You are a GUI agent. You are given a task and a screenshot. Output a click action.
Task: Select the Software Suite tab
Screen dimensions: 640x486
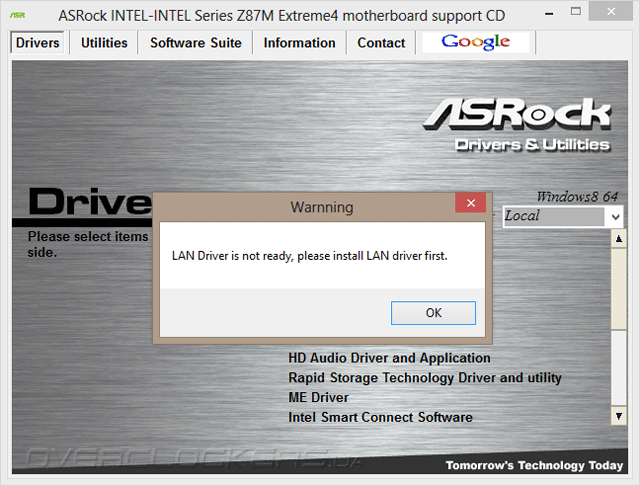pos(196,43)
